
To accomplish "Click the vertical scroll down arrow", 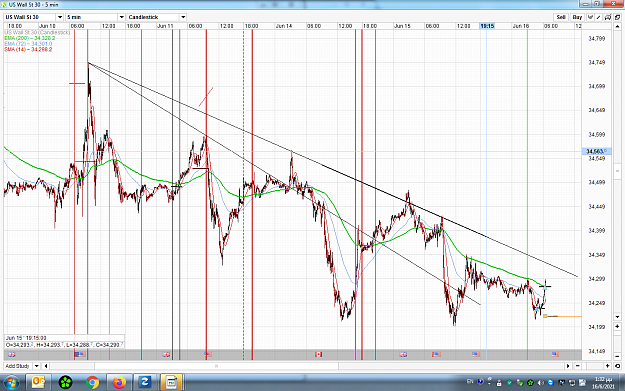I will [x=617, y=317].
